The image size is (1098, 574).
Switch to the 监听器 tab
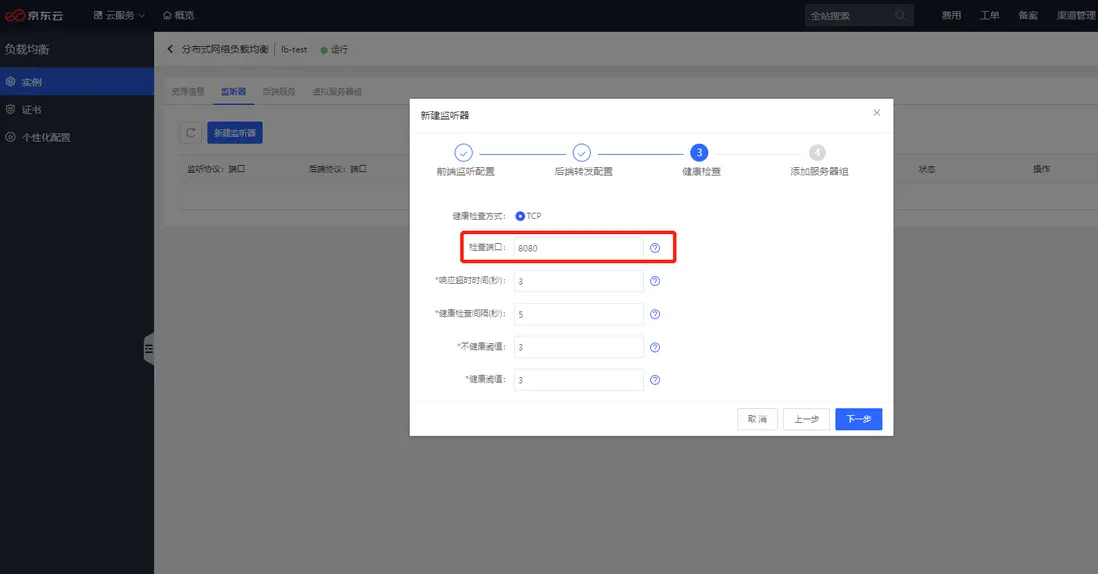(x=233, y=92)
